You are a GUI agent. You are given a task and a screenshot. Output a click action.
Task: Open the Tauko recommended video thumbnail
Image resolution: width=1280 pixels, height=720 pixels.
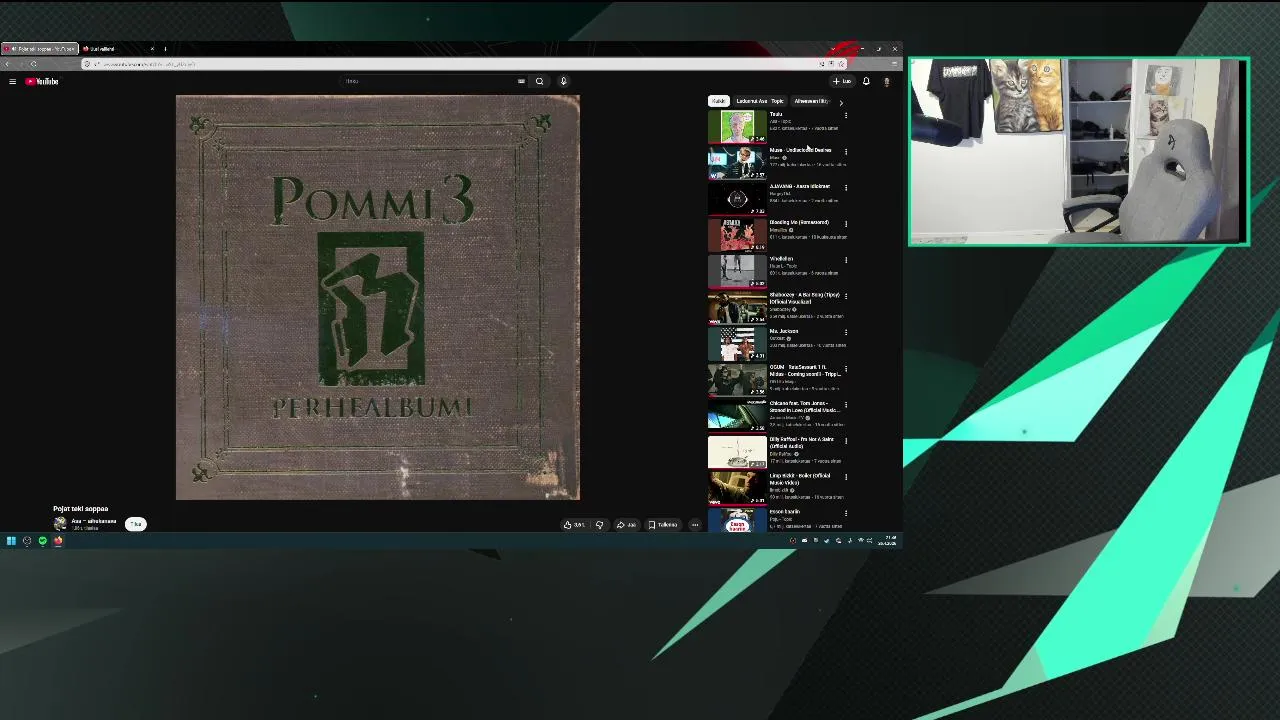tap(737, 127)
